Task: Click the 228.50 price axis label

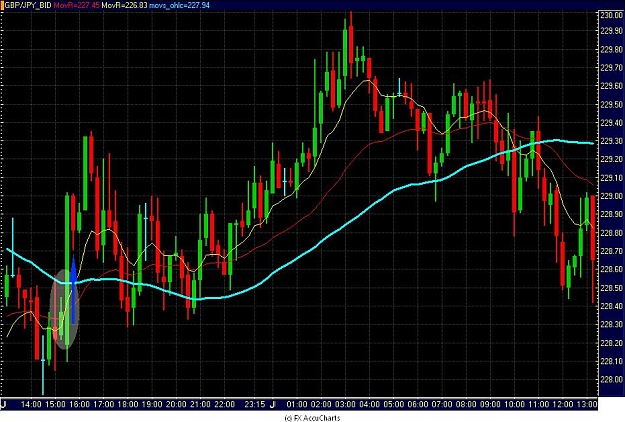Action: (611, 288)
